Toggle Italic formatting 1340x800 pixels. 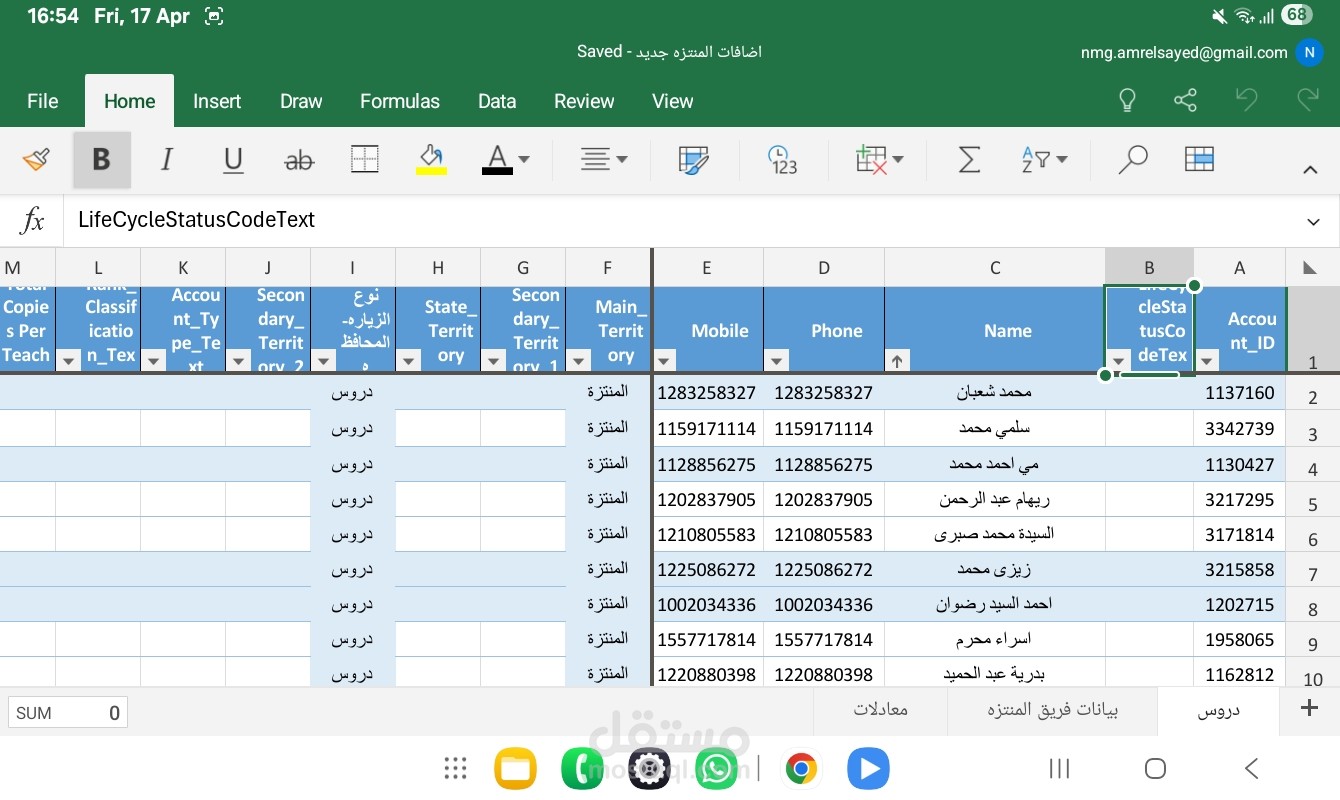point(167,160)
